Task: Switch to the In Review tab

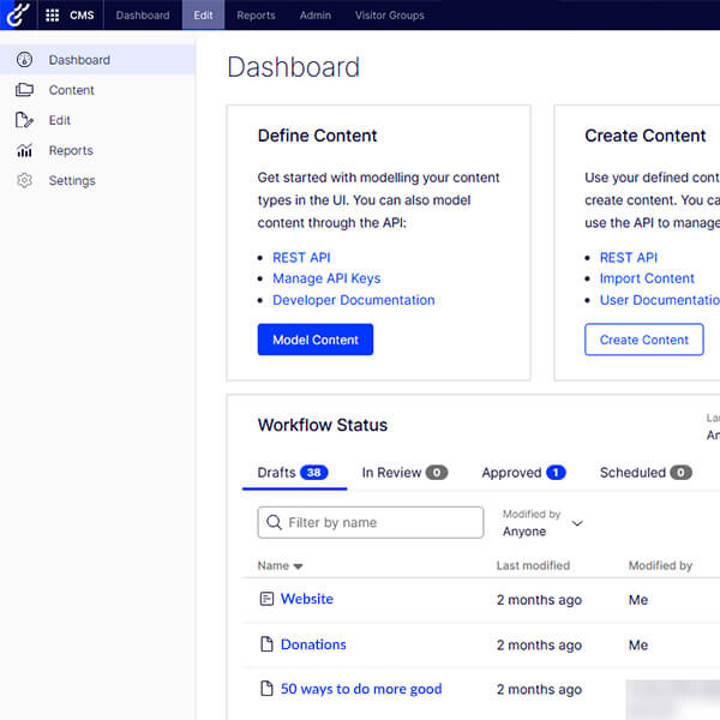Action: (404, 473)
